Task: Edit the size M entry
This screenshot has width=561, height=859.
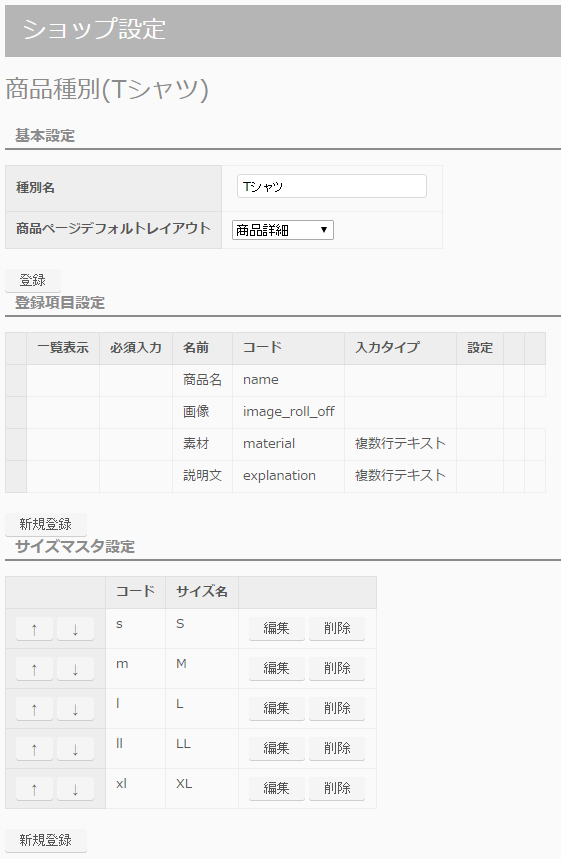Action: pos(277,668)
